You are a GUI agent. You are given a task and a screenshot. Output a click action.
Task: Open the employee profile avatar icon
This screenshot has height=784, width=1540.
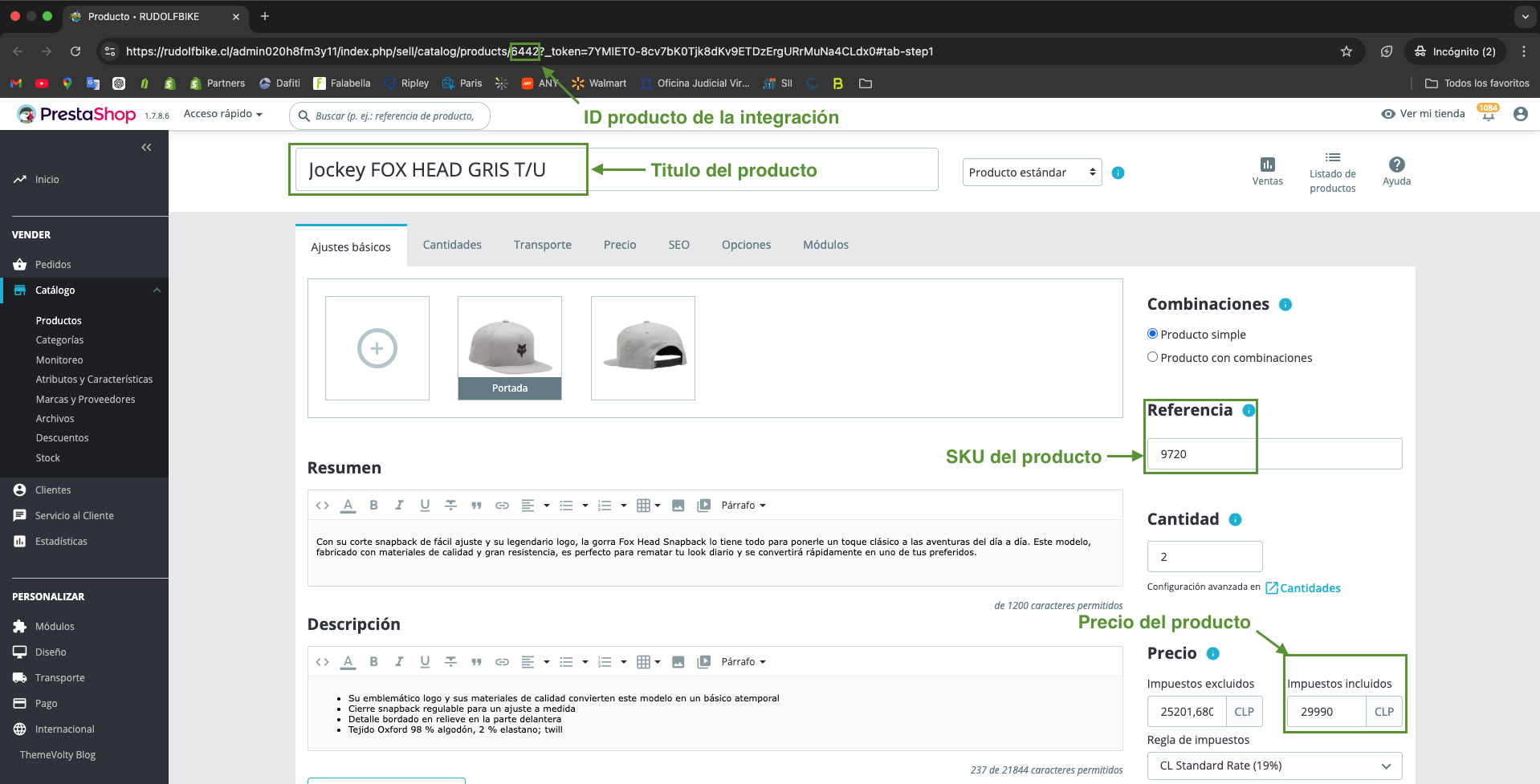[x=1520, y=114]
